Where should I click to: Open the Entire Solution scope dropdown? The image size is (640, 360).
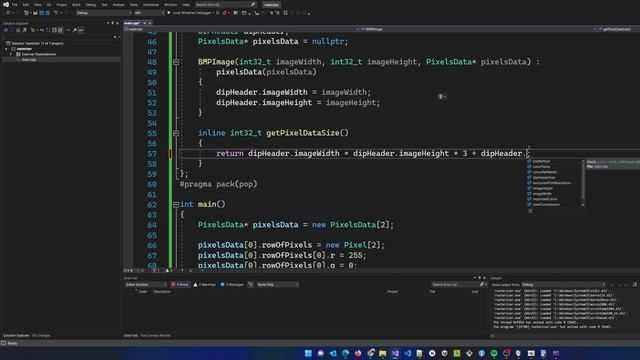146,284
